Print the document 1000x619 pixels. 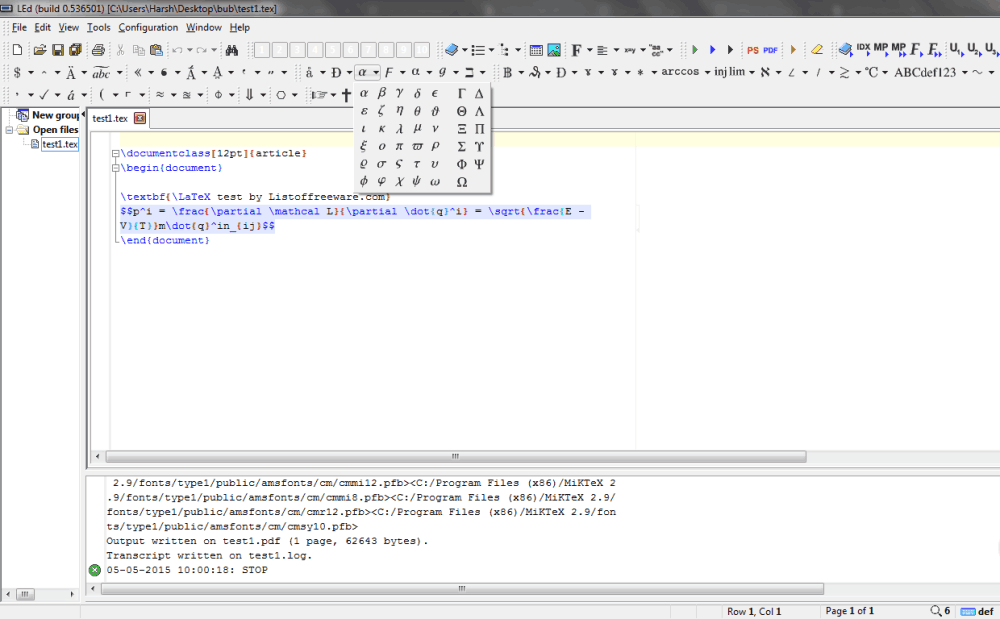point(98,50)
